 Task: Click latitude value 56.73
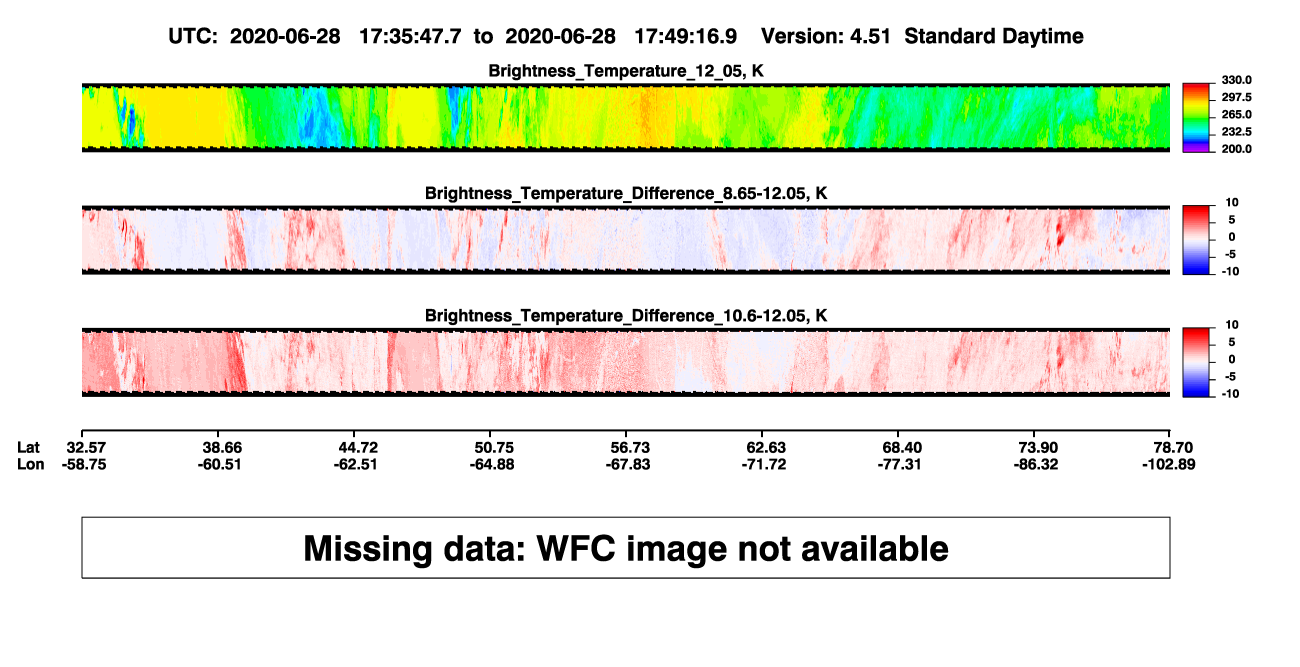pos(629,446)
